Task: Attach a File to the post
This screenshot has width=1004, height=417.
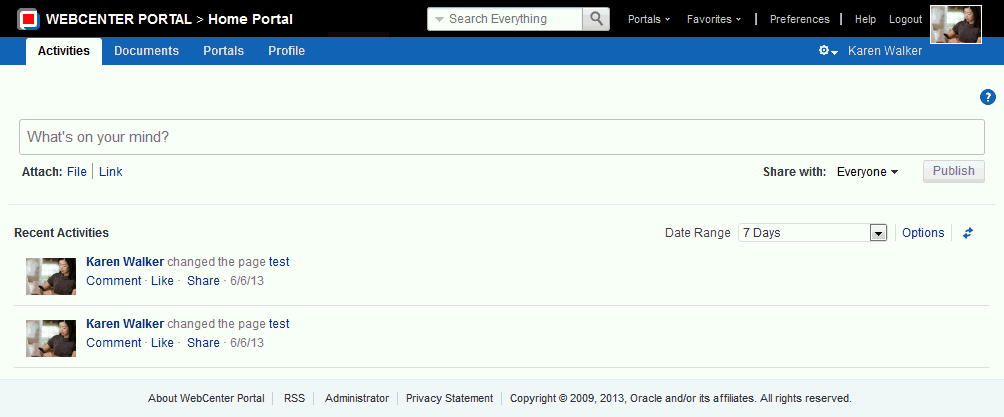Action: coord(77,172)
